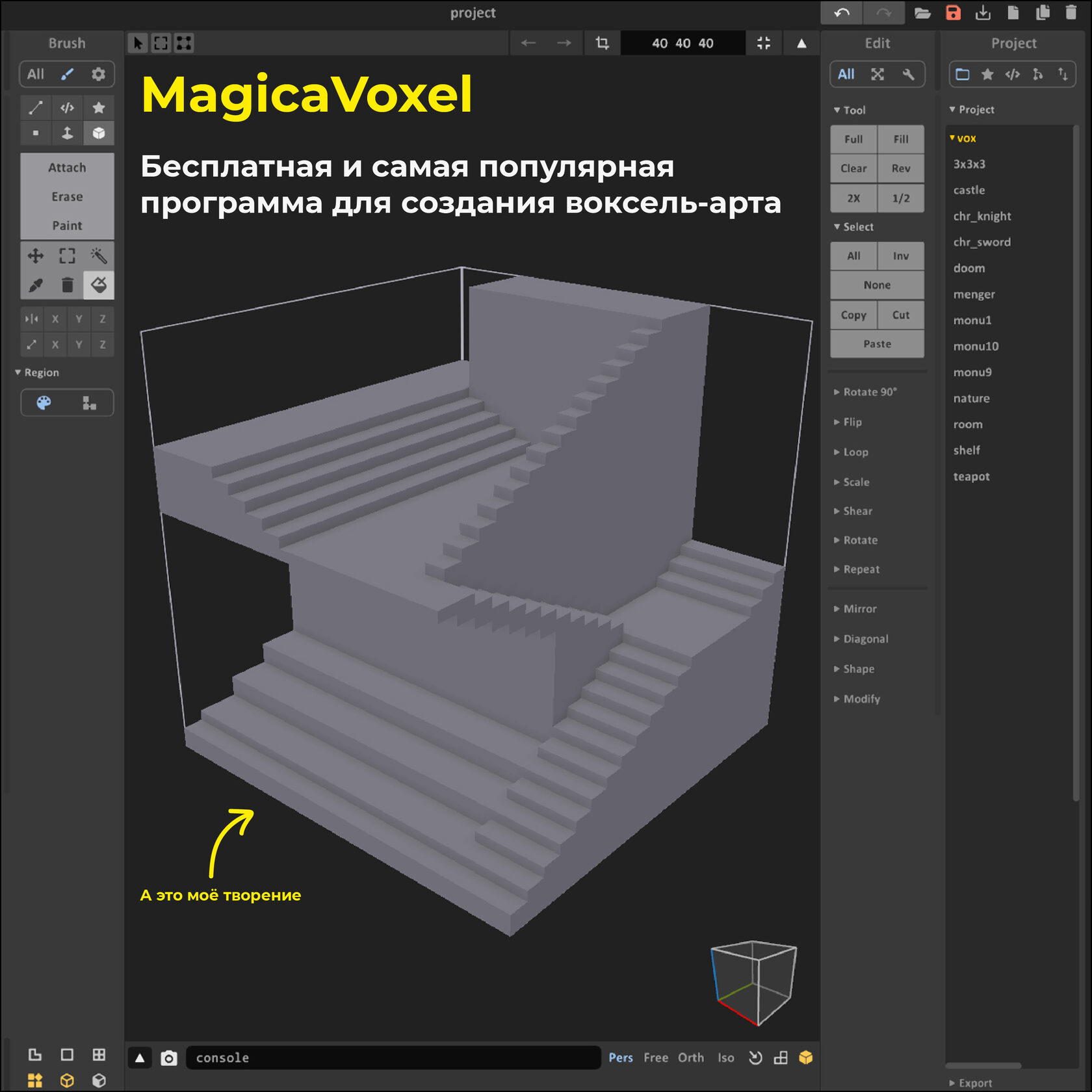The image size is (1092, 1092).
Task: Click the console input field
Action: pyautogui.click(x=393, y=1058)
